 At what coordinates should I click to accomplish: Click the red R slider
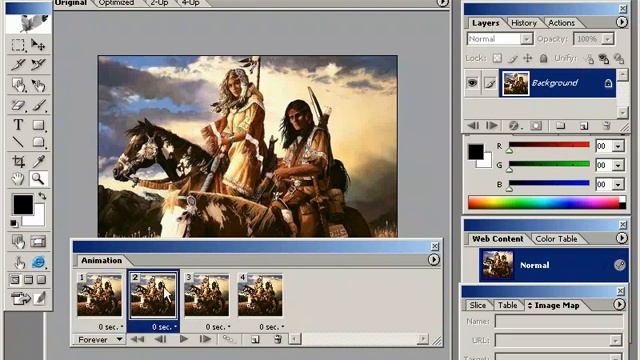pos(549,144)
